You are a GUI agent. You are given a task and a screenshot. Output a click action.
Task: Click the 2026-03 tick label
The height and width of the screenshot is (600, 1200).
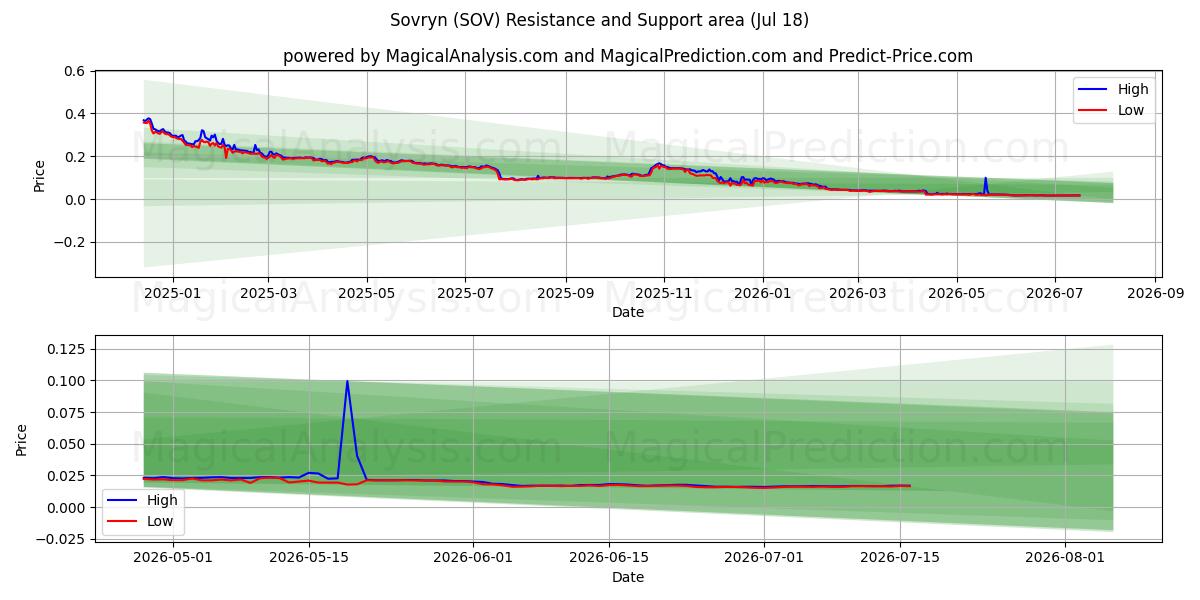858,293
